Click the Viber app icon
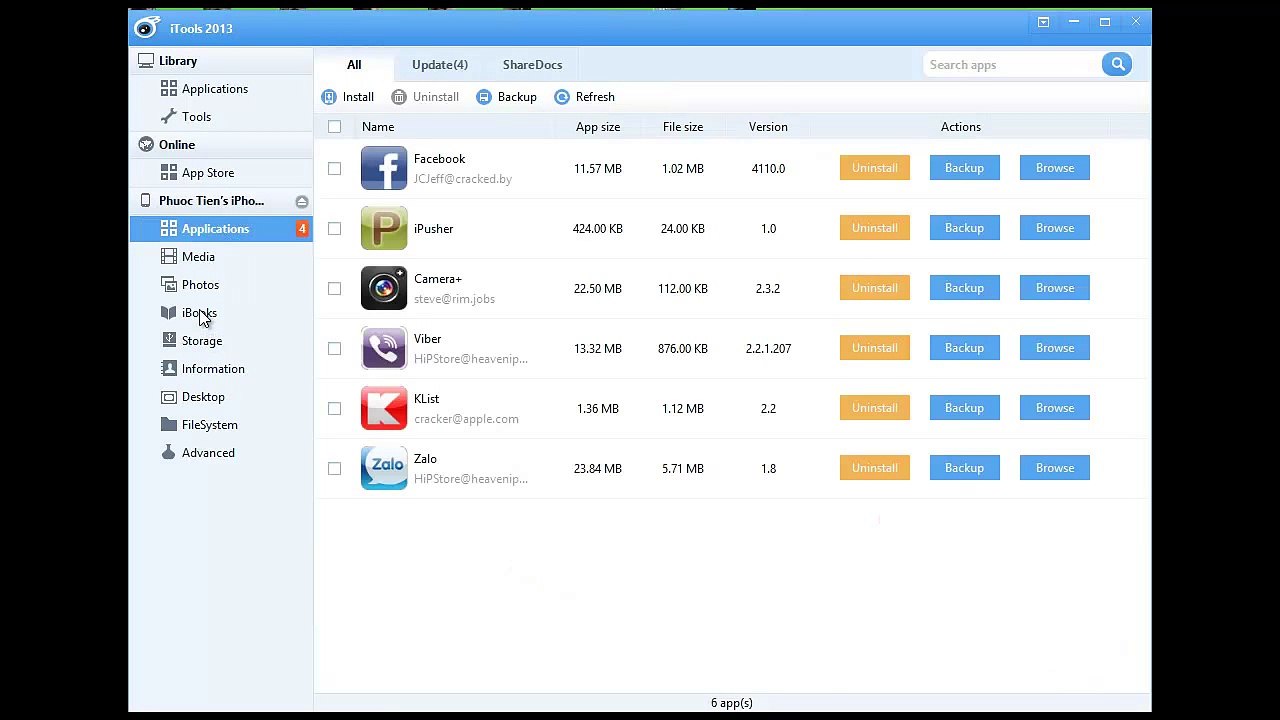 pos(384,348)
